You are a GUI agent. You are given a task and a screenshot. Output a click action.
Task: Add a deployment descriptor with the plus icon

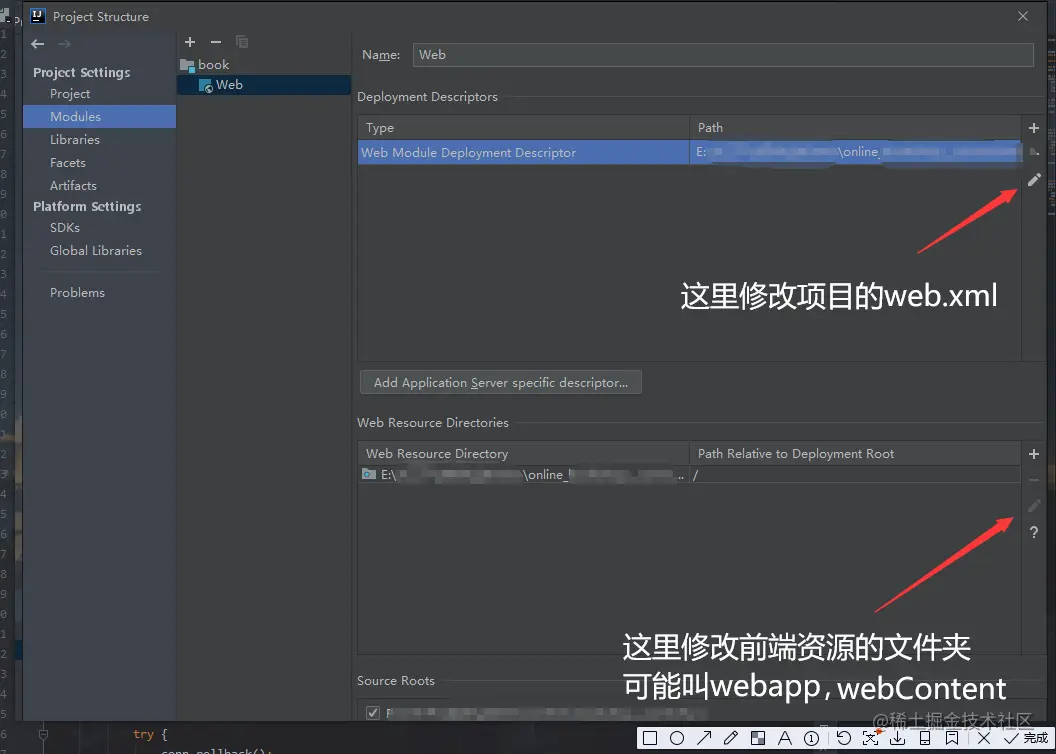(1034, 128)
